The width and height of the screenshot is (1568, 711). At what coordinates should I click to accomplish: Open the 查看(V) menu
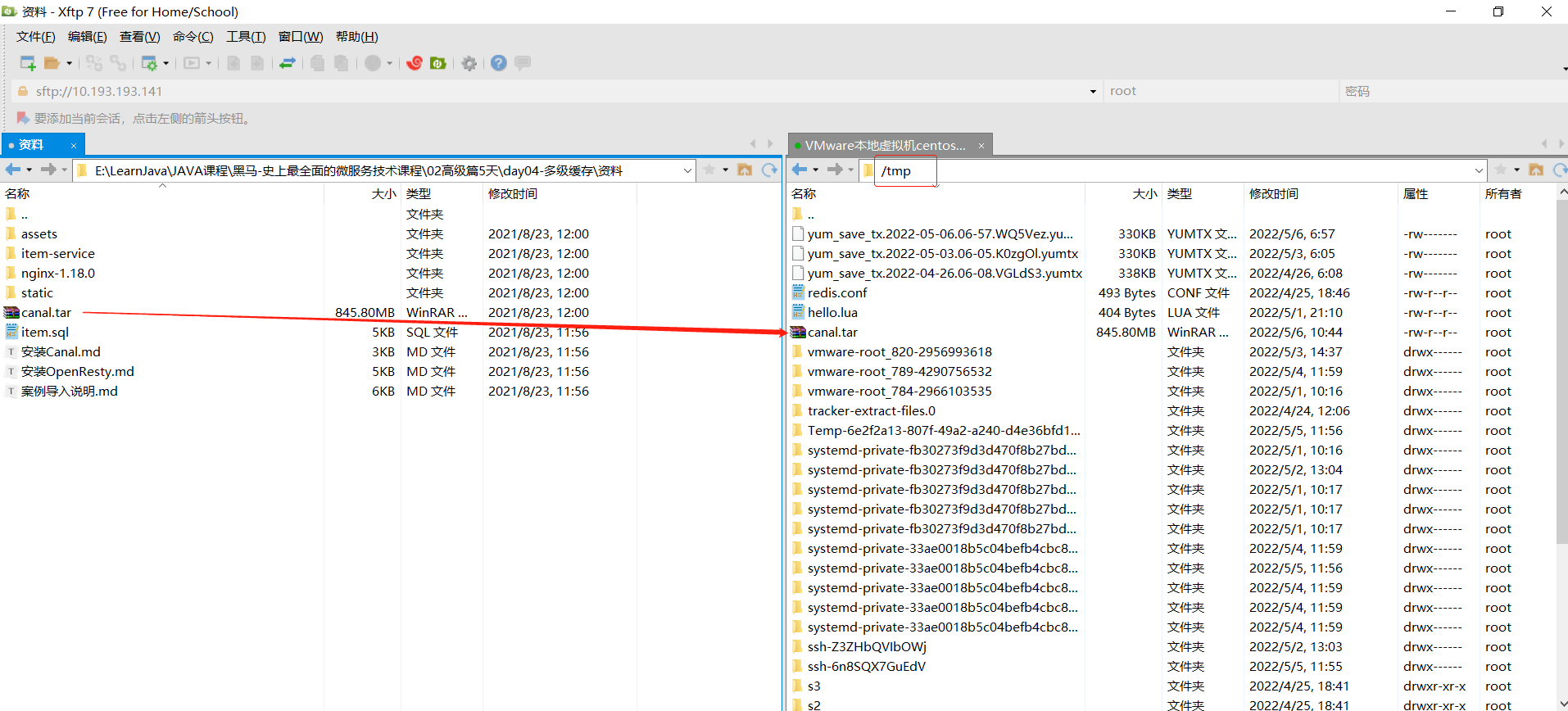coord(140,37)
